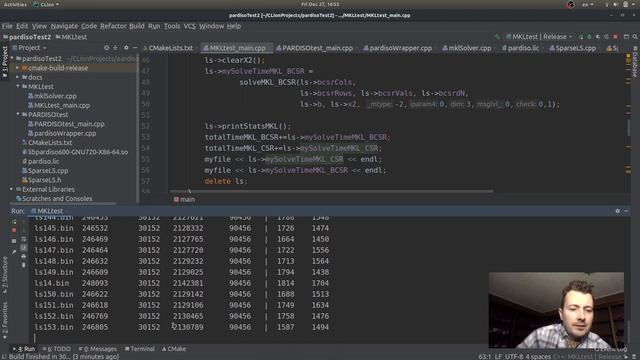Select SparseLS.h in project tree
Image resolution: width=640 pixels, height=360 pixels.
(x=41, y=180)
